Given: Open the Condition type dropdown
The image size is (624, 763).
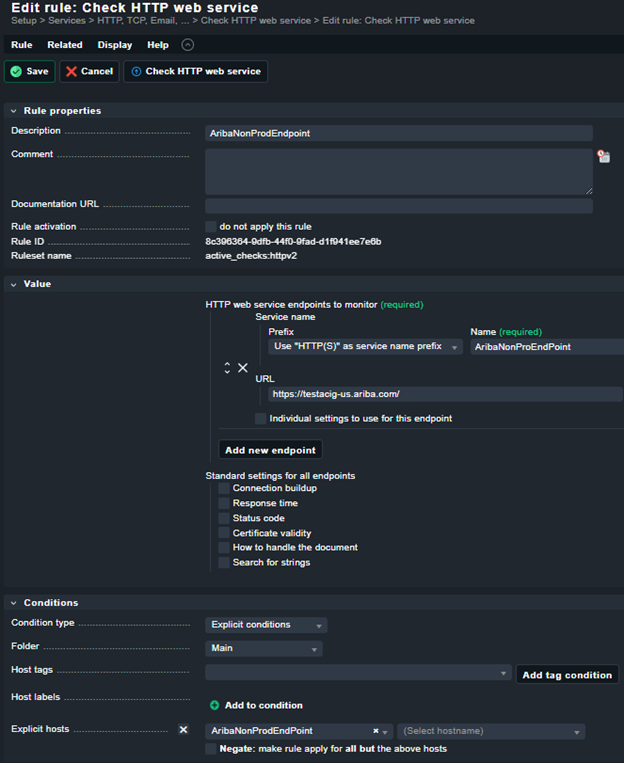Looking at the screenshot, I should point(266,625).
